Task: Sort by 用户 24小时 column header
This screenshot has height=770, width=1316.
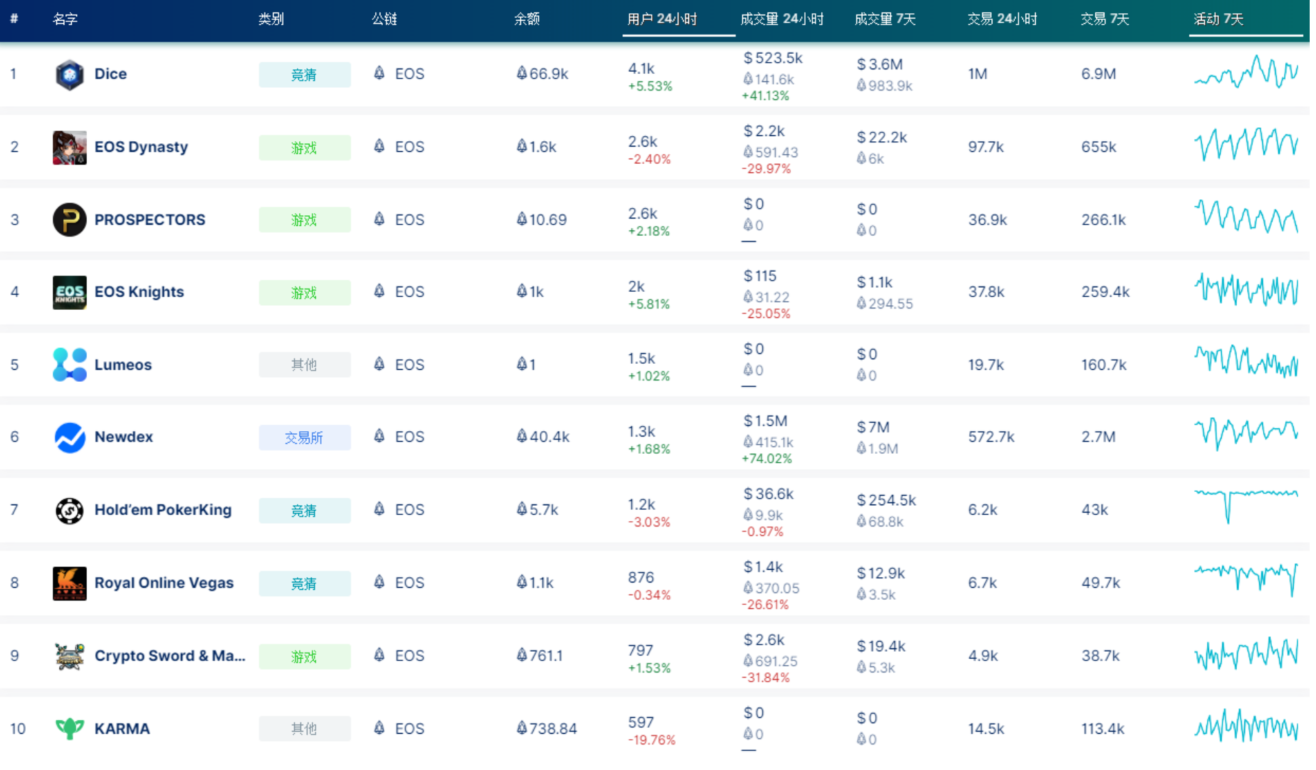Action: [662, 19]
